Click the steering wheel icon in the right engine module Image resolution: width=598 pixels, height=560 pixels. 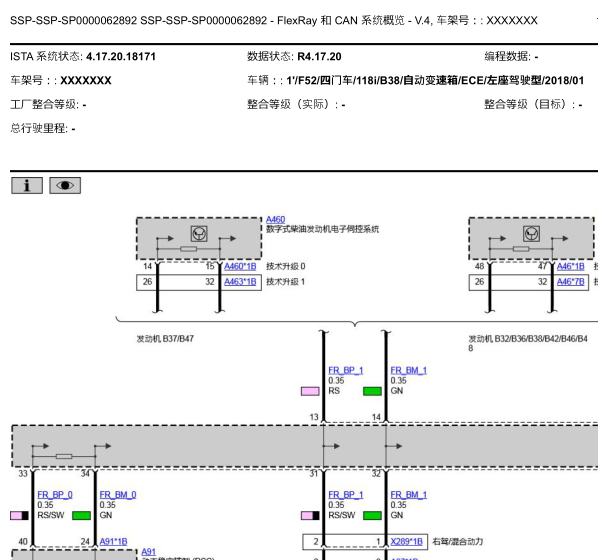pyautogui.click(x=532, y=233)
